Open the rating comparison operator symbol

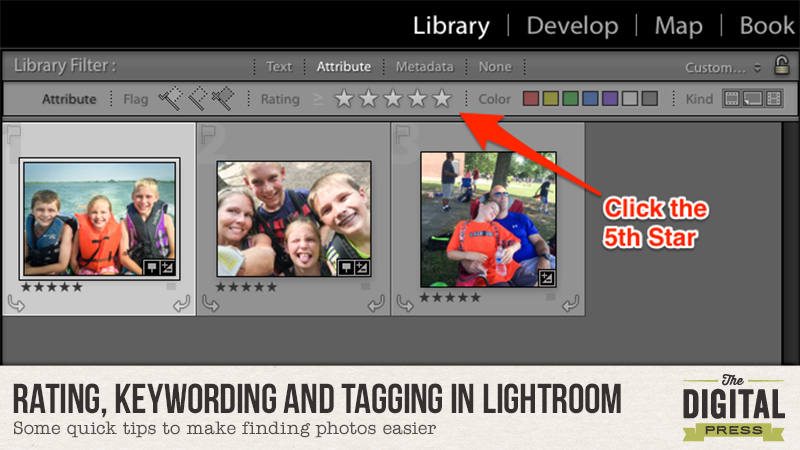pyautogui.click(x=317, y=99)
